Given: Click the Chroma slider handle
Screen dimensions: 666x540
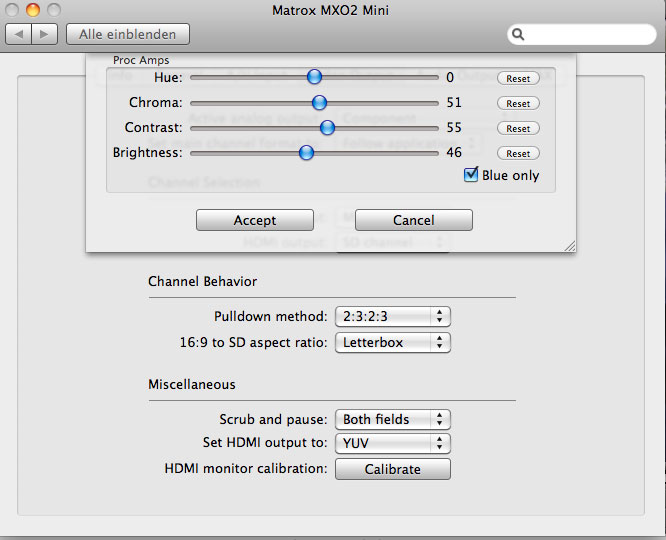Looking at the screenshot, I should tap(319, 102).
